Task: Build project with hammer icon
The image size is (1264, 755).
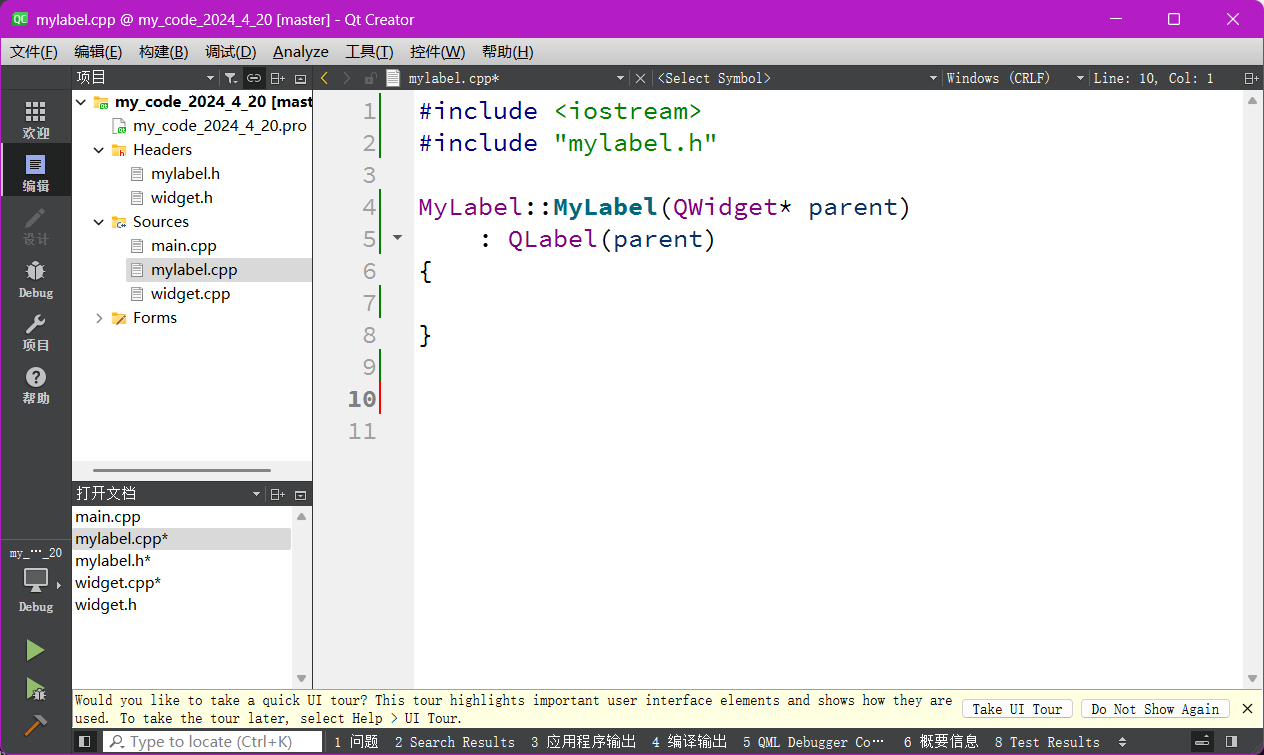Action: (35, 725)
